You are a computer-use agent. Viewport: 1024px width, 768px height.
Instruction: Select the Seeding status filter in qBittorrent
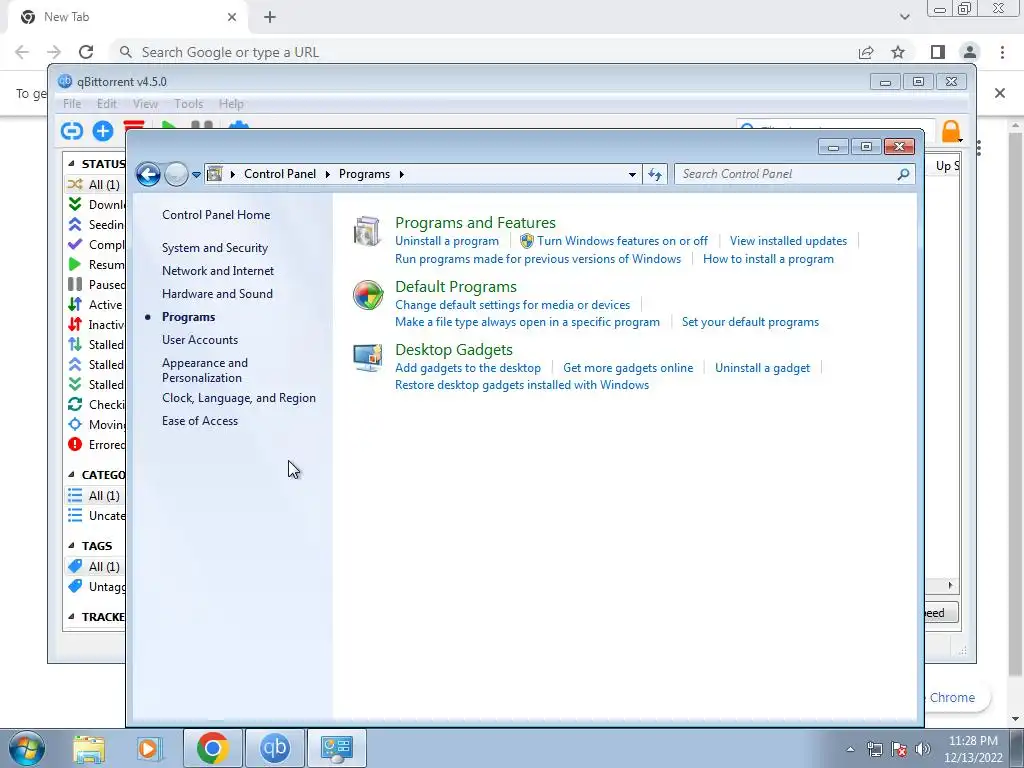(x=96, y=225)
